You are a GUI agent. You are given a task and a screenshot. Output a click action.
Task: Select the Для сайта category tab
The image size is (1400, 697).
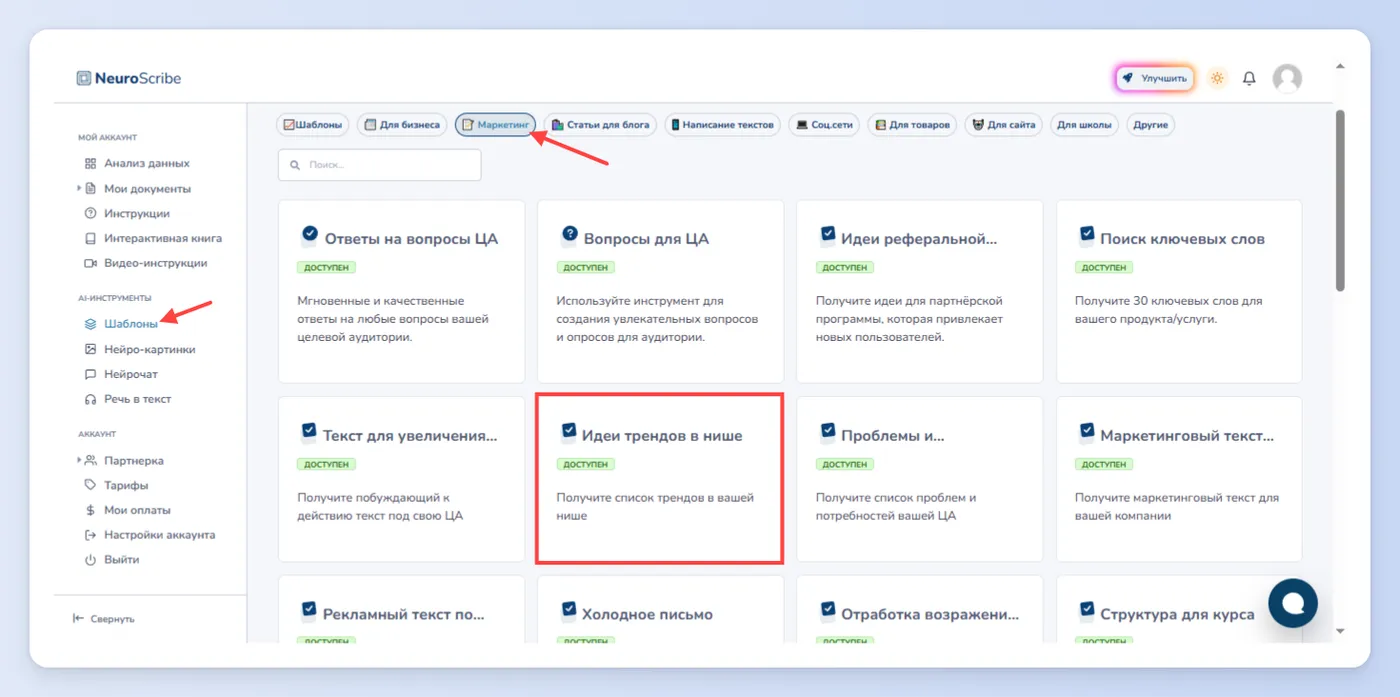point(1003,125)
